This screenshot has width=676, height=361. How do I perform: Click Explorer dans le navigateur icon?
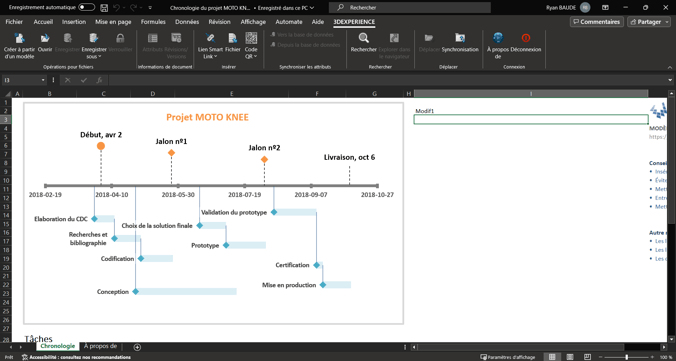(x=394, y=38)
